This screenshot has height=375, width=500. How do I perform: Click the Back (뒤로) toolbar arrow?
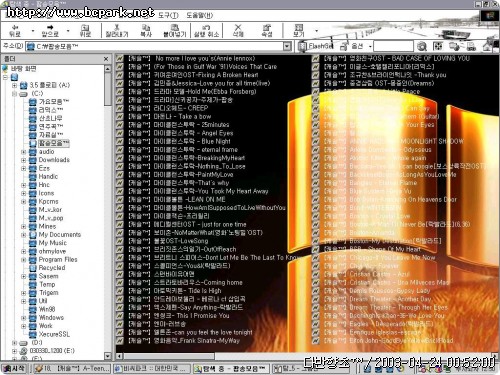[15, 30]
